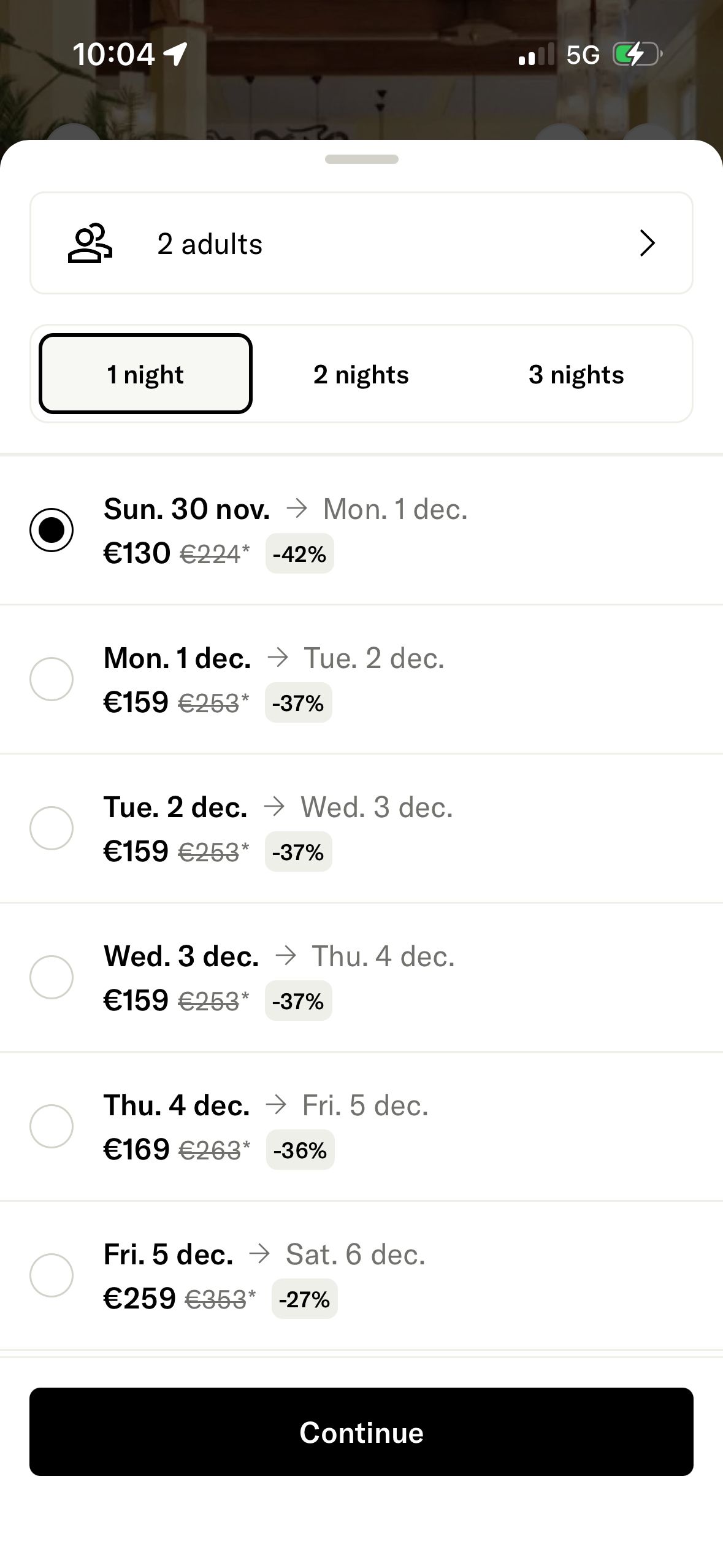This screenshot has height=1568, width=723.
Task: Expand guests selector via chevron arrow
Action: pyautogui.click(x=647, y=244)
